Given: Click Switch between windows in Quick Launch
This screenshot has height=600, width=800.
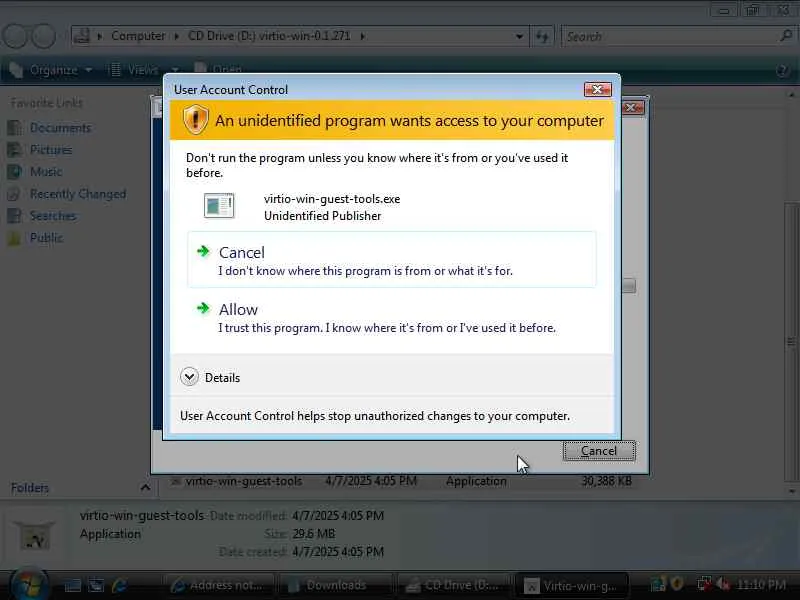Looking at the screenshot, I should click(x=96, y=585).
